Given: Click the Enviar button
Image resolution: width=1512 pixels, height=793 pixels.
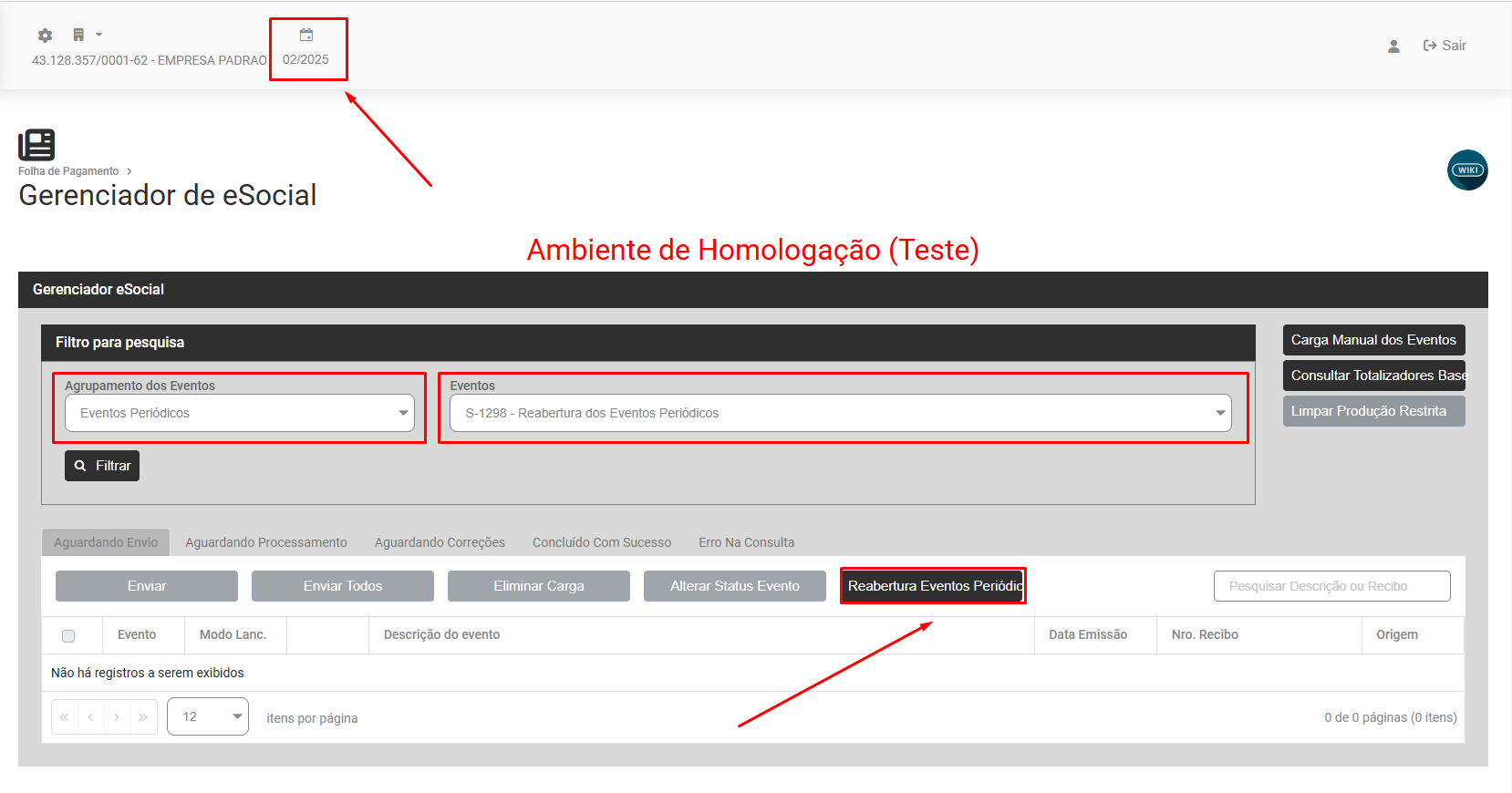Looking at the screenshot, I should point(147,586).
